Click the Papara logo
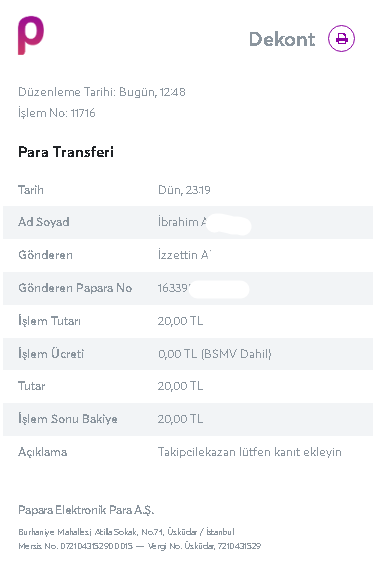The image size is (373, 563). [x=31, y=35]
